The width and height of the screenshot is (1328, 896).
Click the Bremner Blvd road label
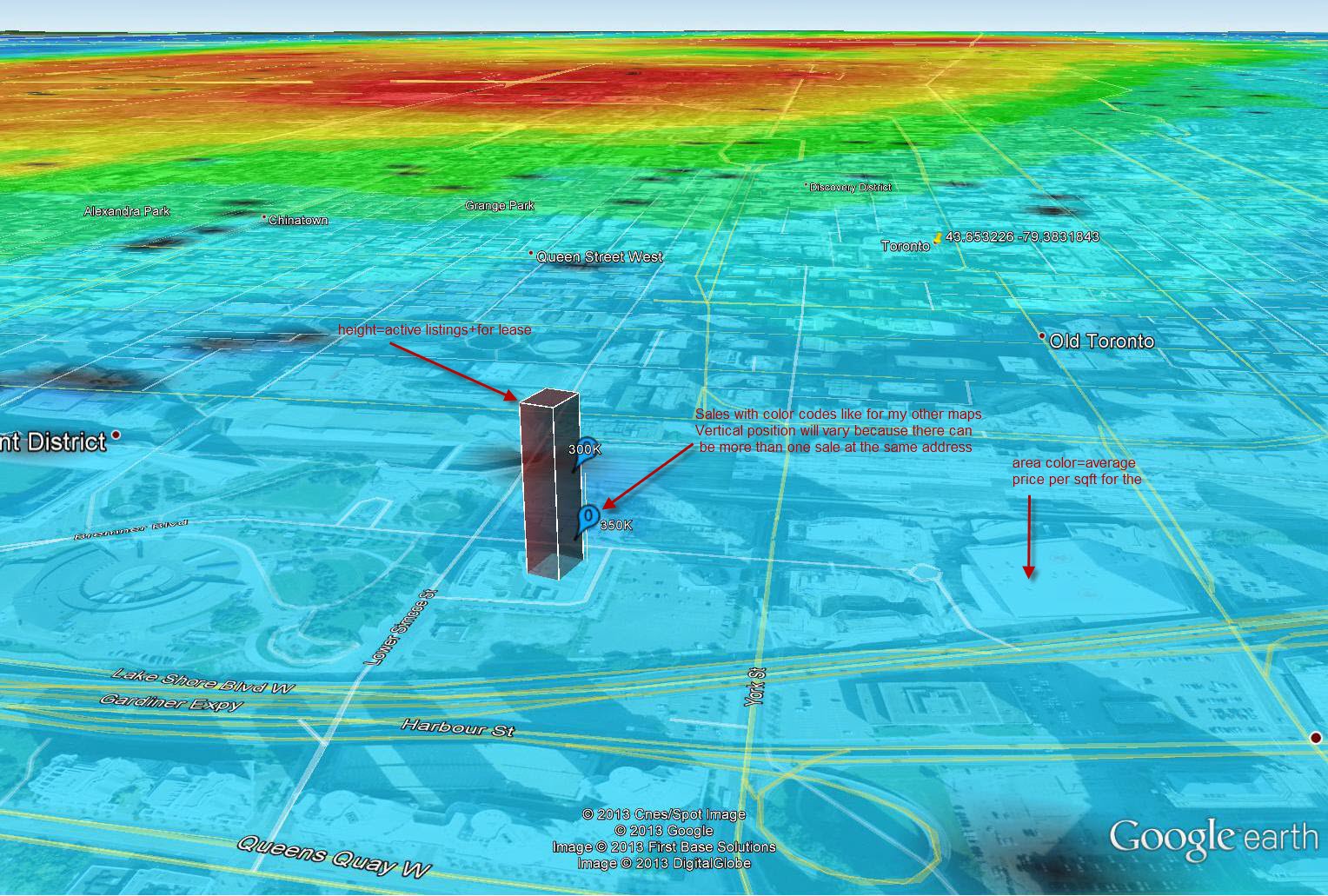130,530
